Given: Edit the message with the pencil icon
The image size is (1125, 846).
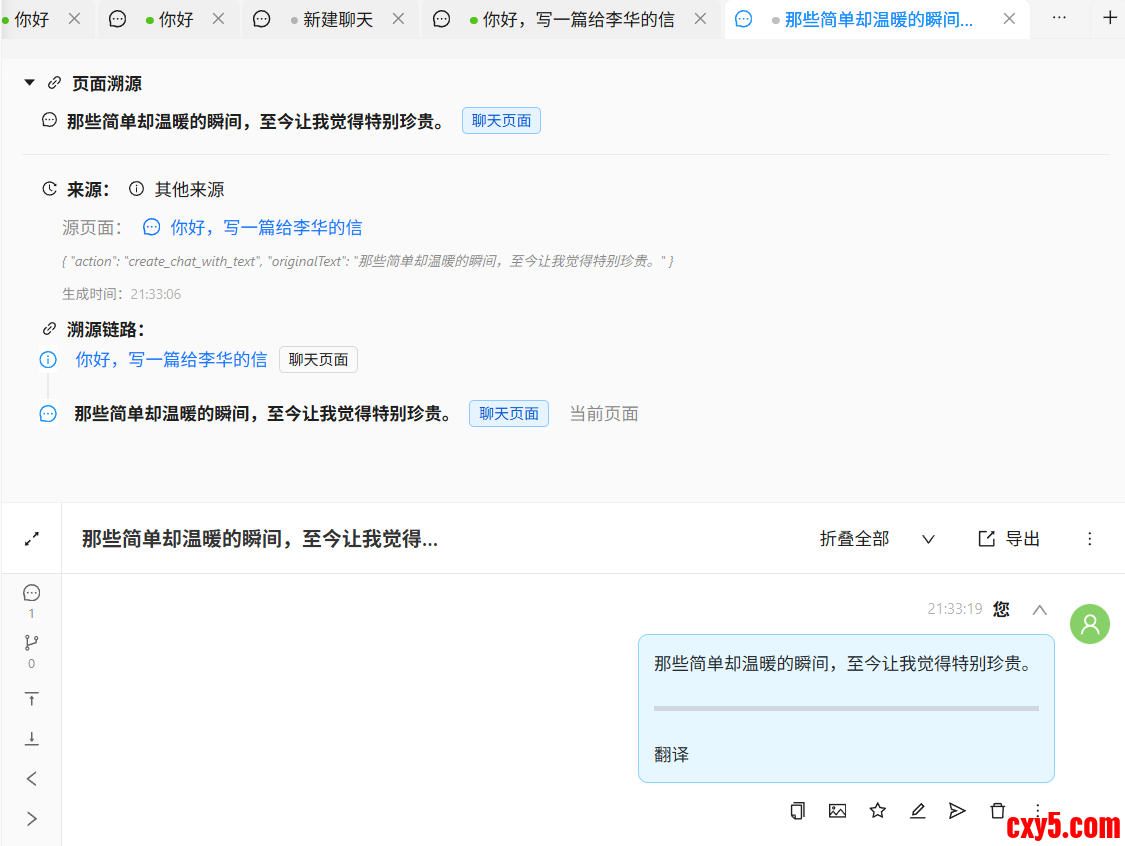Looking at the screenshot, I should click(917, 811).
